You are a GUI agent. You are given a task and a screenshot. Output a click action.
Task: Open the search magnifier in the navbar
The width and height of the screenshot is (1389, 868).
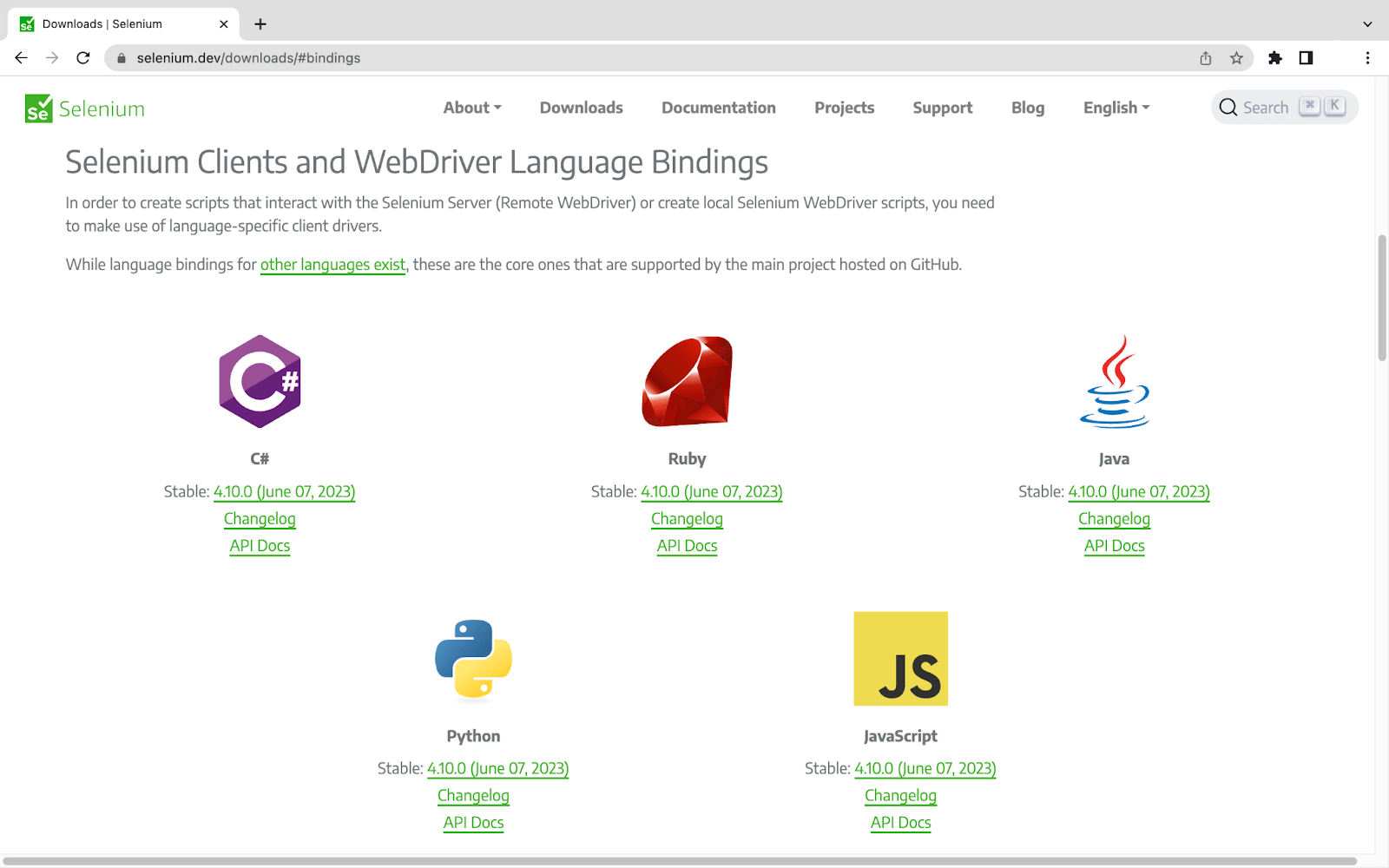tap(1228, 107)
